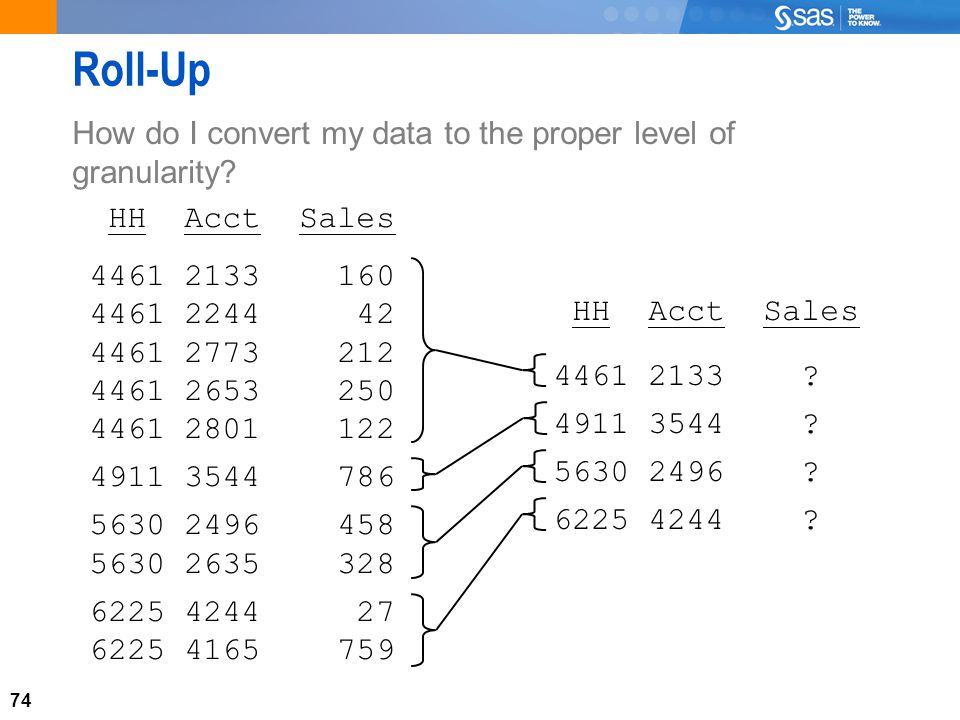The width and height of the screenshot is (960, 720).
Task: Select account number 2244
Action: tap(222, 314)
